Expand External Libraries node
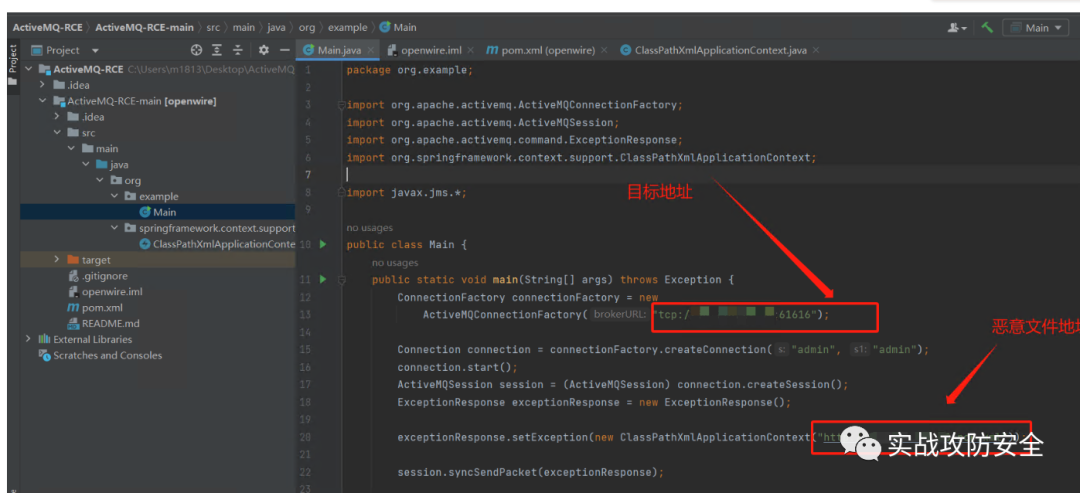The image size is (1080, 493). (28, 339)
